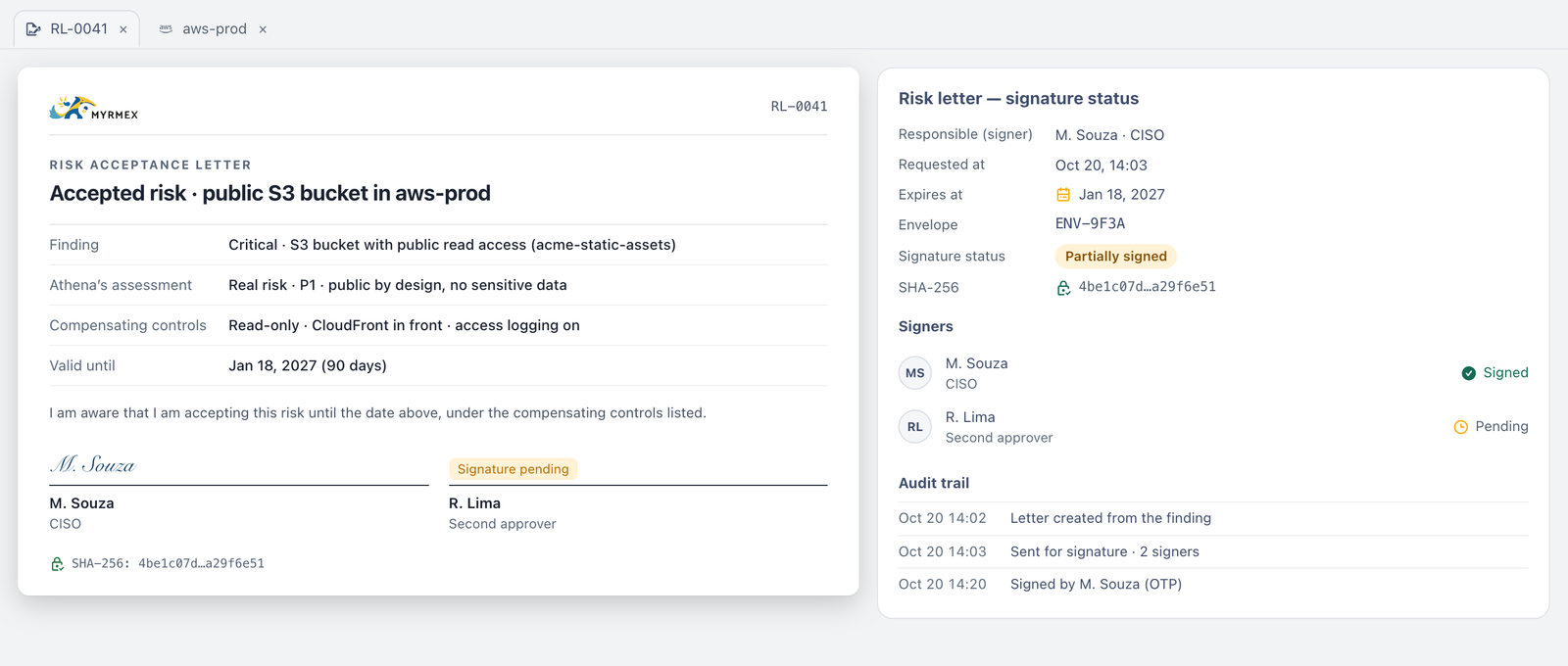This screenshot has height=666, width=1568.
Task: Click the Signers section heading
Action: pyautogui.click(x=926, y=326)
